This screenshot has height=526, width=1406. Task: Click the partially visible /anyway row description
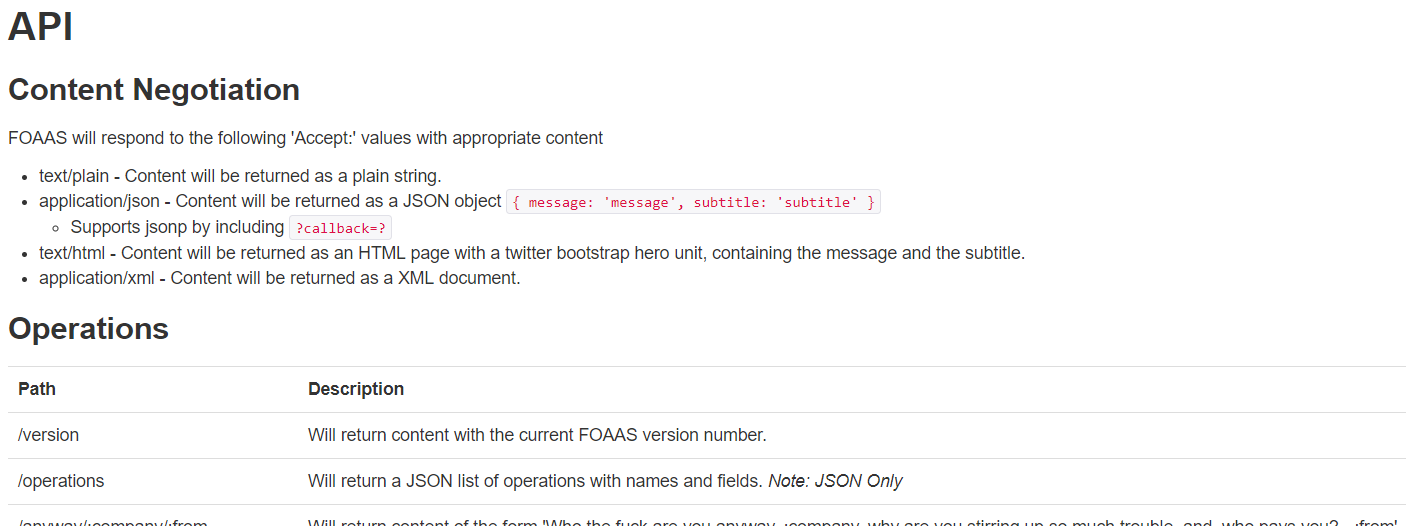pos(850,520)
